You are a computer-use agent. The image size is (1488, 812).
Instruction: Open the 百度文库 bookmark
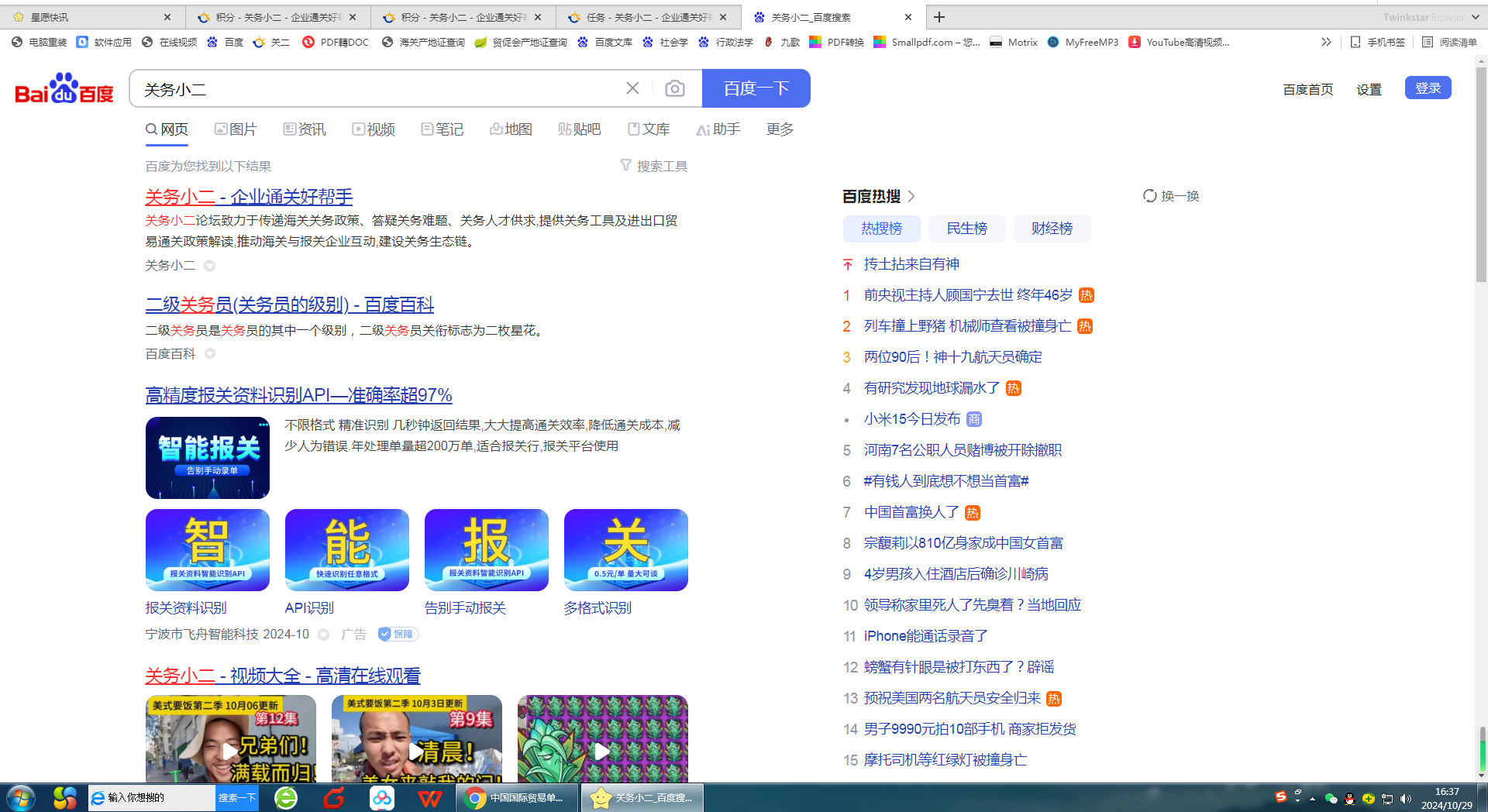tap(604, 42)
